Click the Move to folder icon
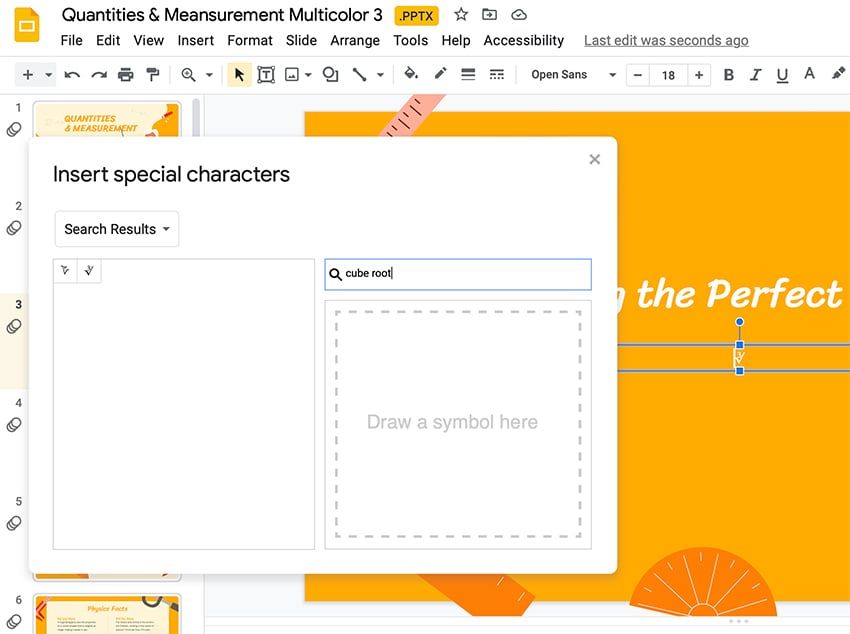850x634 pixels. 489,14
